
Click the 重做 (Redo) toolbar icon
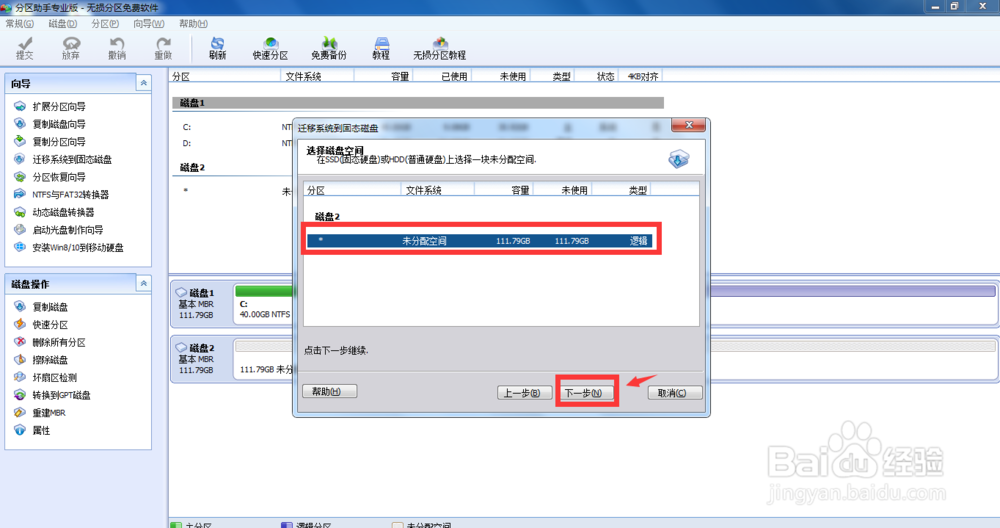(x=163, y=48)
